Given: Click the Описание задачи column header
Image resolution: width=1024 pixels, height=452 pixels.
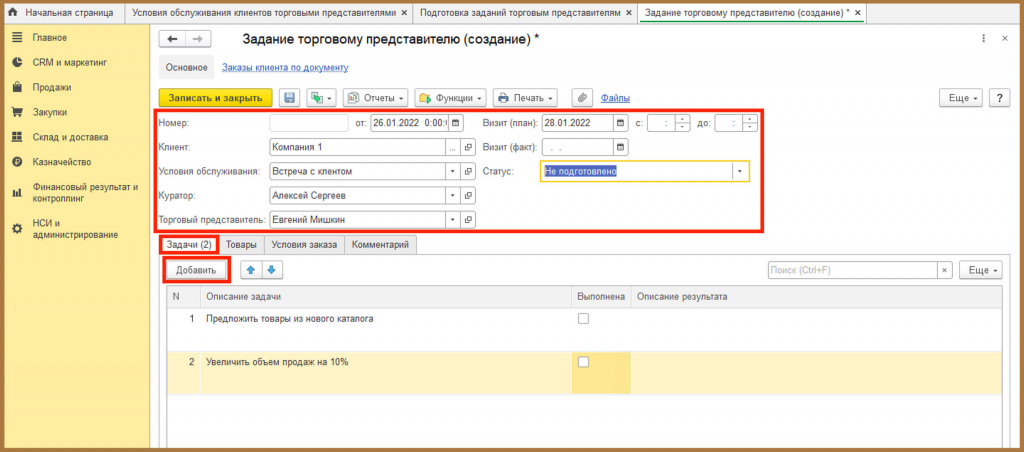Looking at the screenshot, I should (386, 297).
